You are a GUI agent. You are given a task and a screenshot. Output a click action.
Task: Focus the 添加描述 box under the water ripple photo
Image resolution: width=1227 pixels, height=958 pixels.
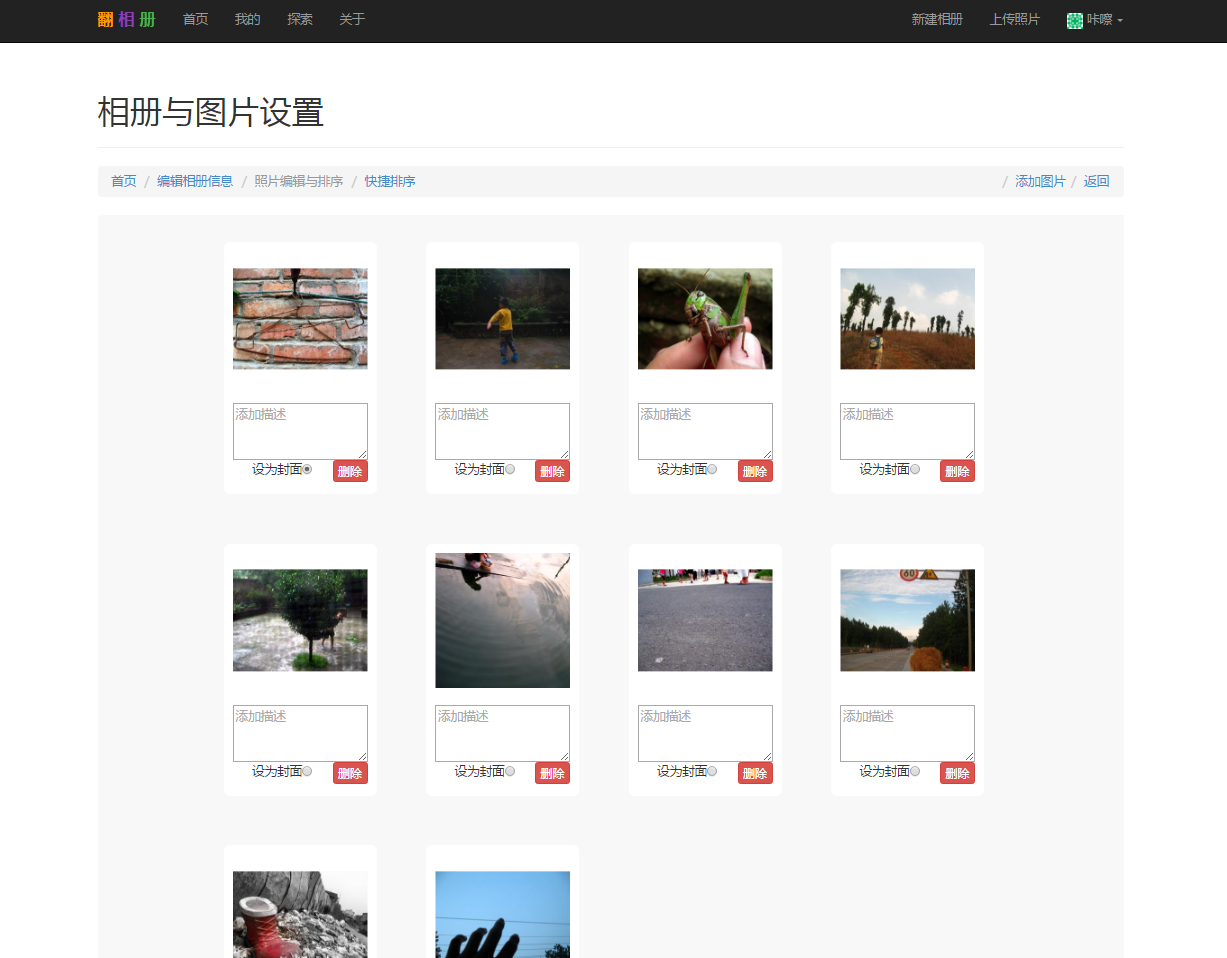(x=502, y=733)
